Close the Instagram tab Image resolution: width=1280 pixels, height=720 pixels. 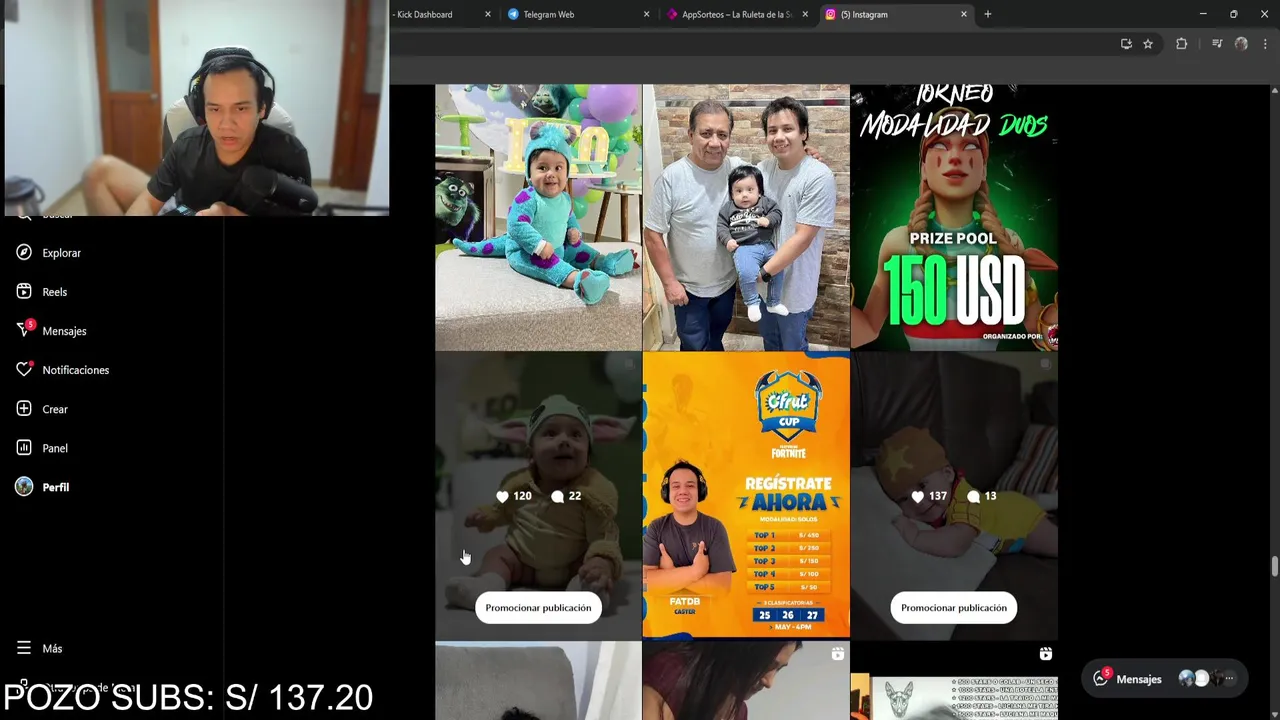pos(964,14)
